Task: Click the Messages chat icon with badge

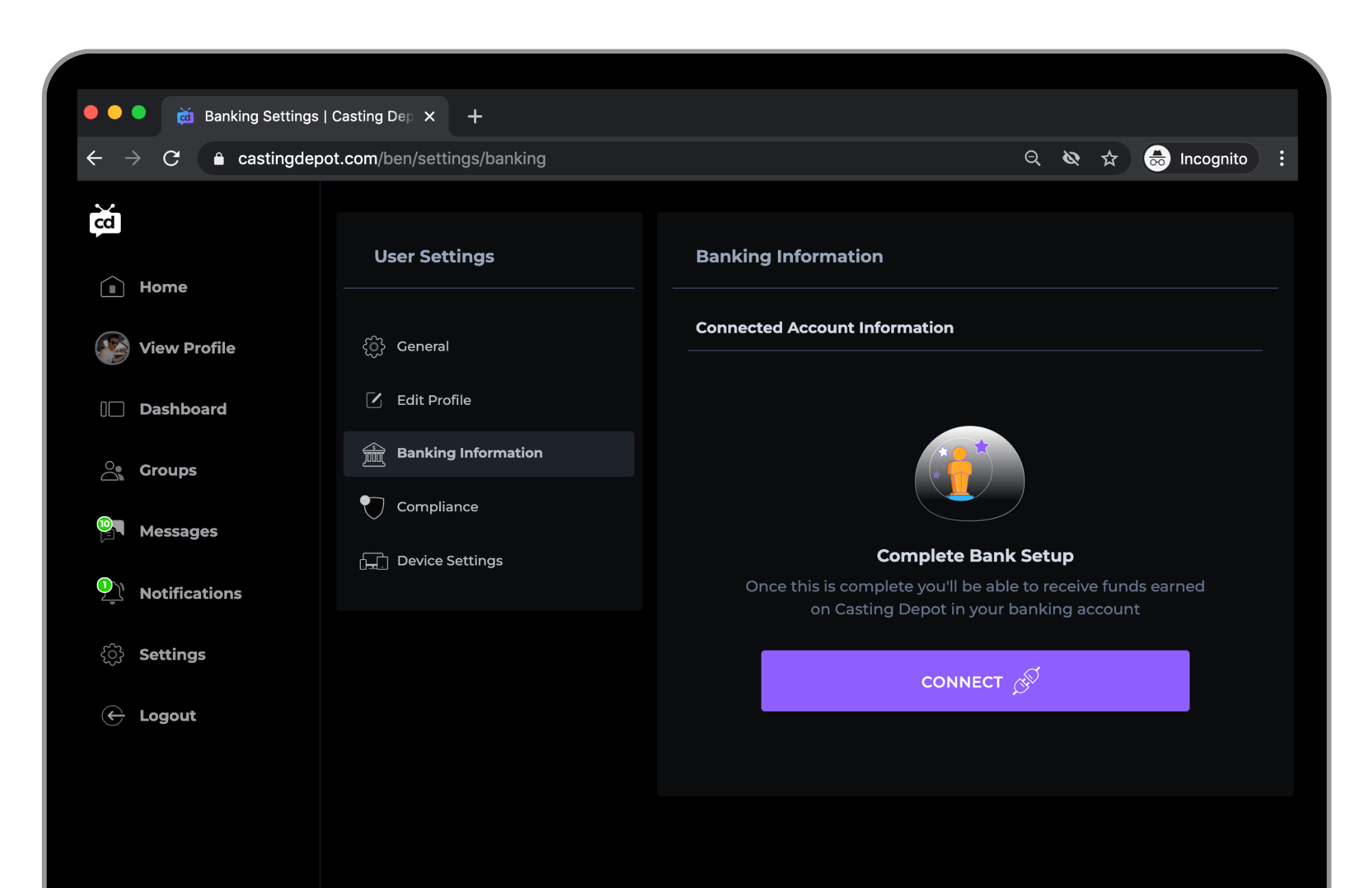Action: point(111,530)
